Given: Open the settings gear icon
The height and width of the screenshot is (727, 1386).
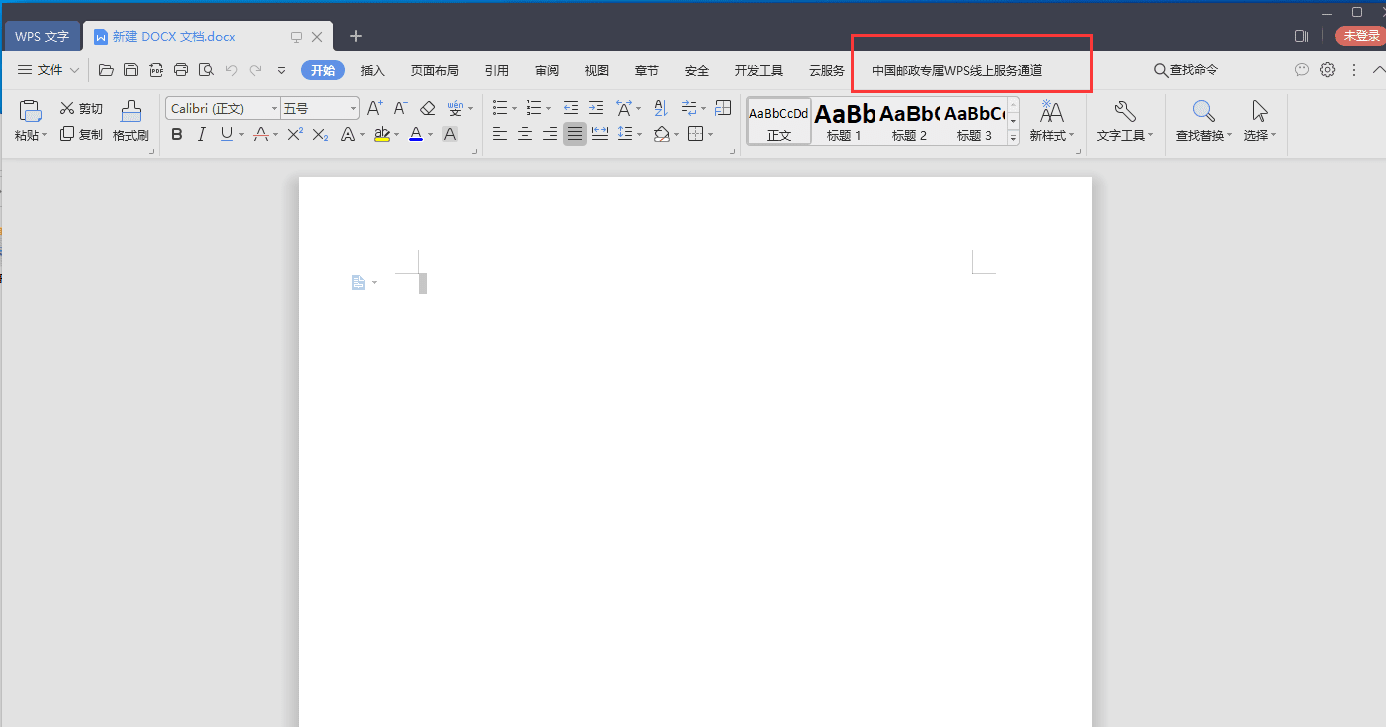Looking at the screenshot, I should [x=1327, y=70].
